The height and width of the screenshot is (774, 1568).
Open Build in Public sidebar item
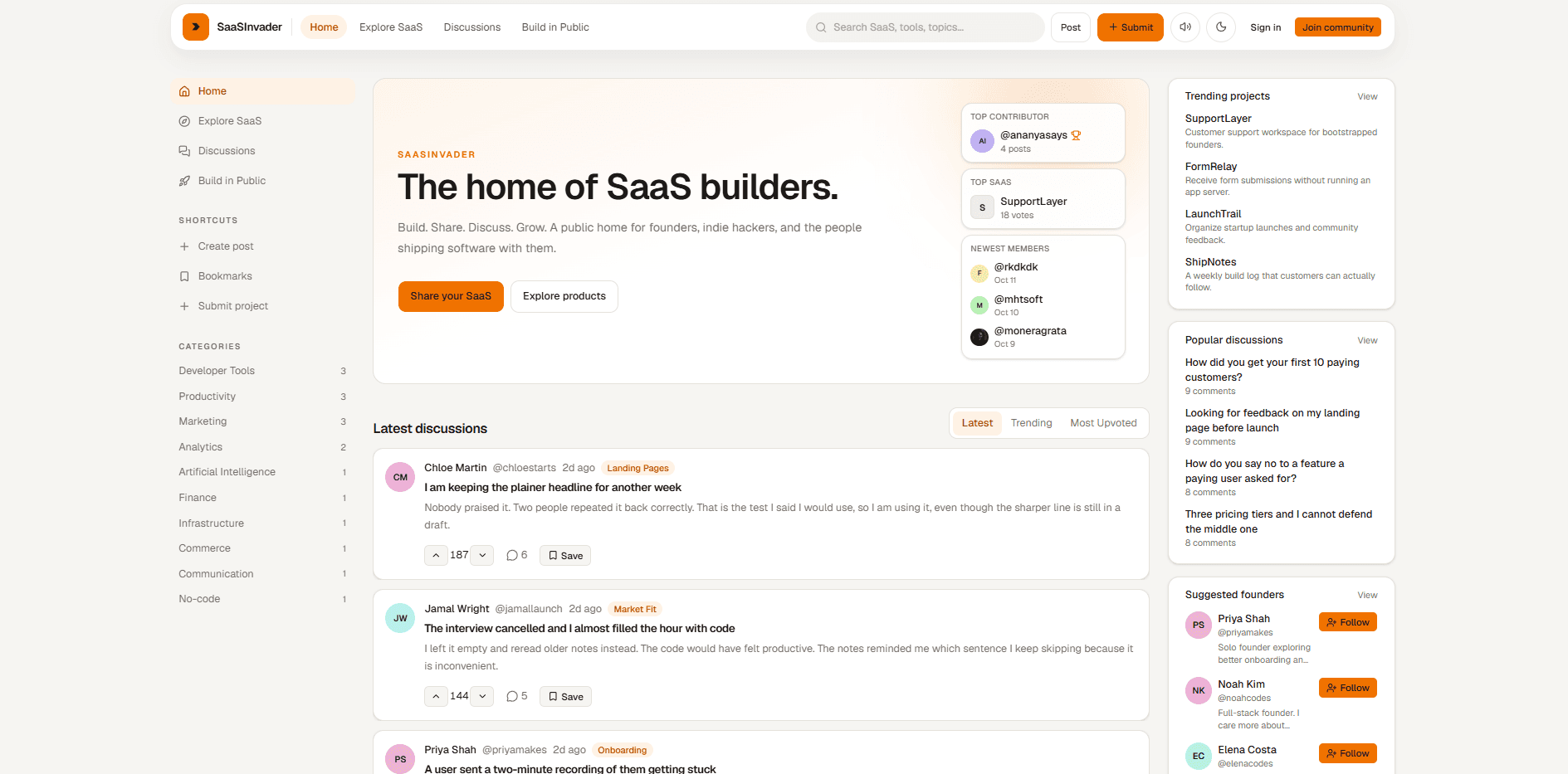click(263, 181)
